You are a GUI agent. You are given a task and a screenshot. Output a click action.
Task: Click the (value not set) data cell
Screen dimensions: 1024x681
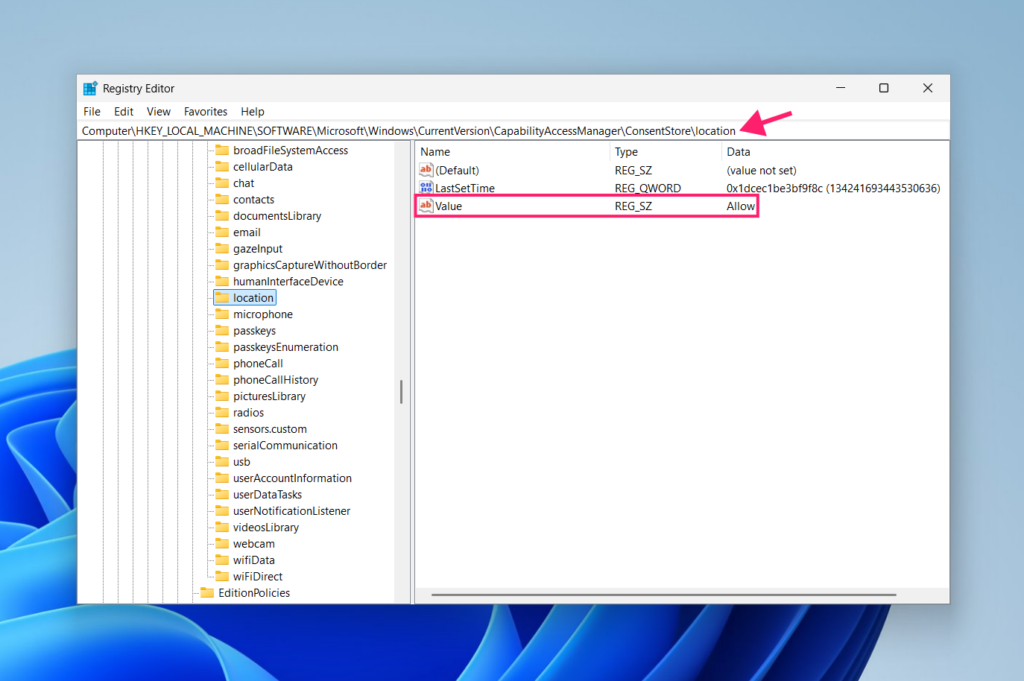click(761, 170)
